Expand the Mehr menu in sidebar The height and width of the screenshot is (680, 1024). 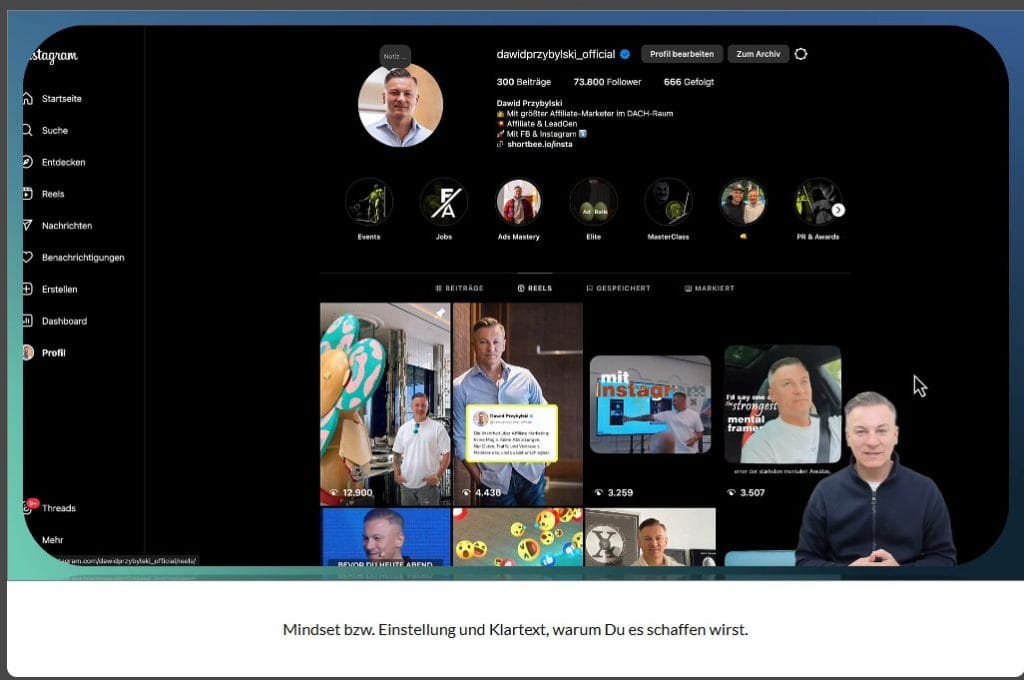tap(52, 540)
